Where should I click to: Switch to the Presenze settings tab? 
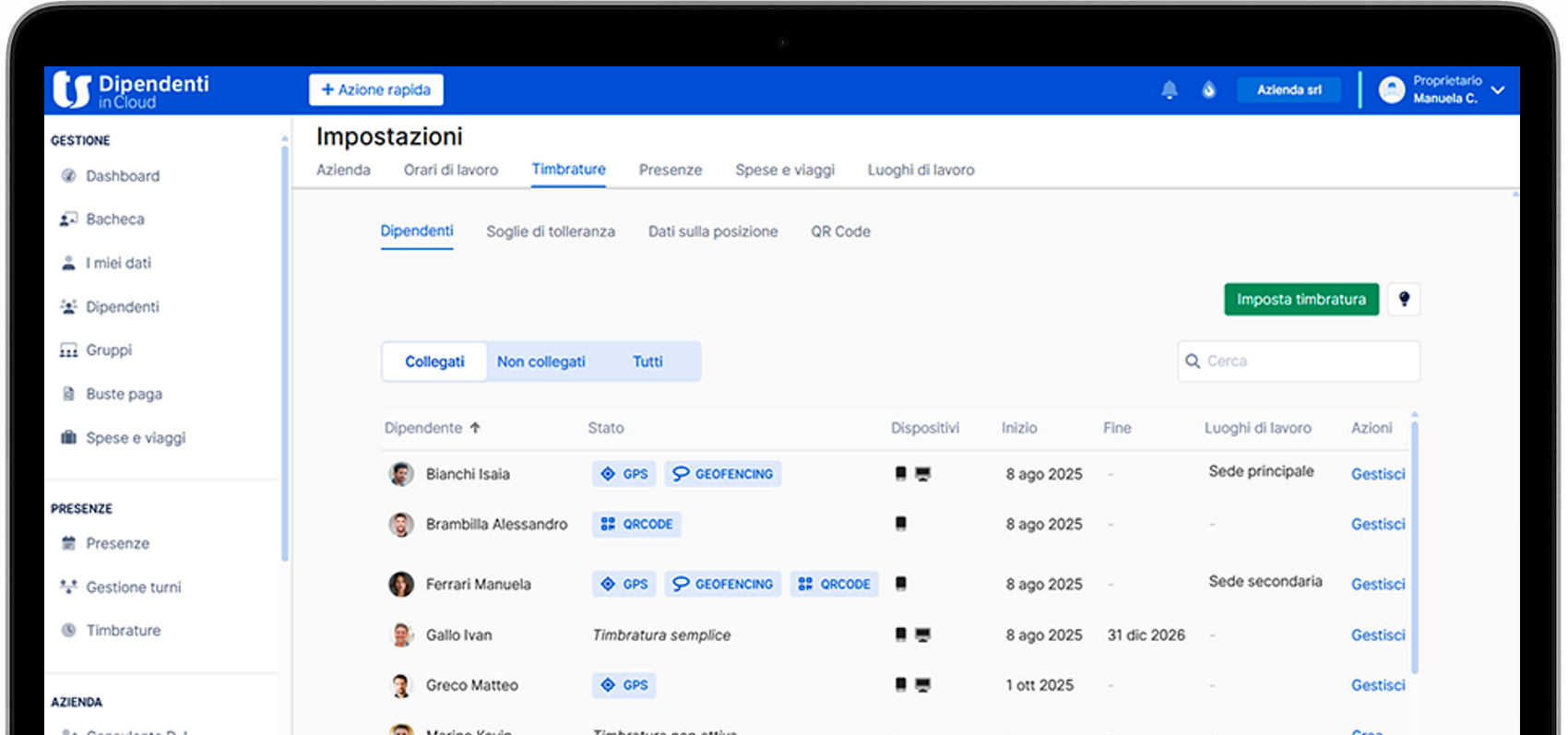pyautogui.click(x=671, y=170)
